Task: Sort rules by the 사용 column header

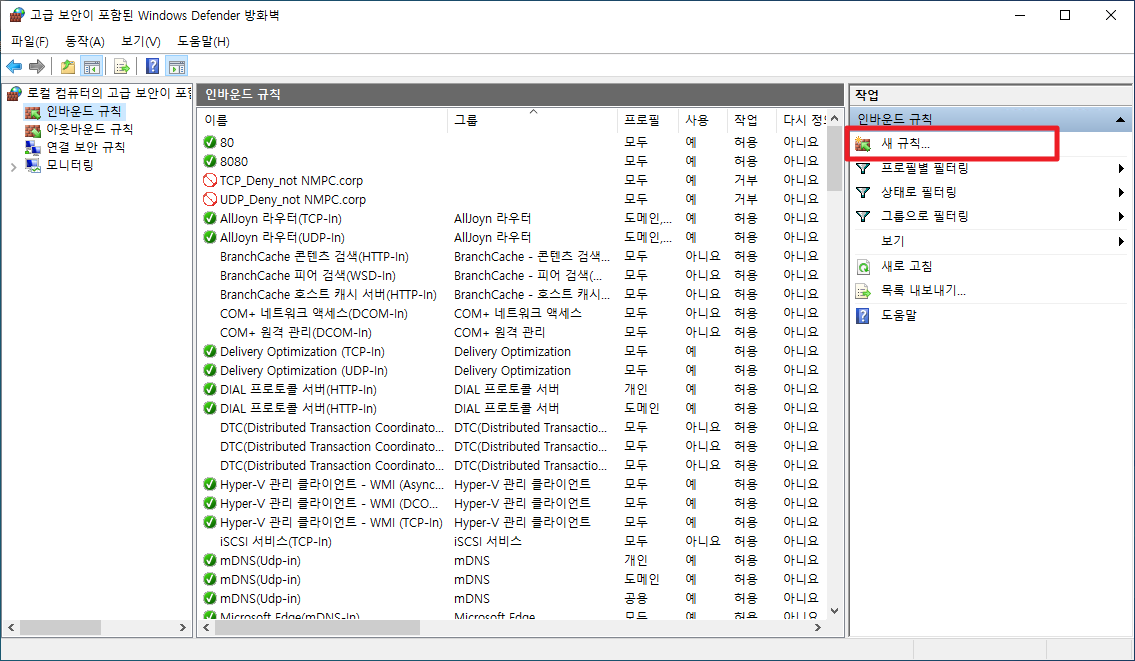Action: click(703, 120)
